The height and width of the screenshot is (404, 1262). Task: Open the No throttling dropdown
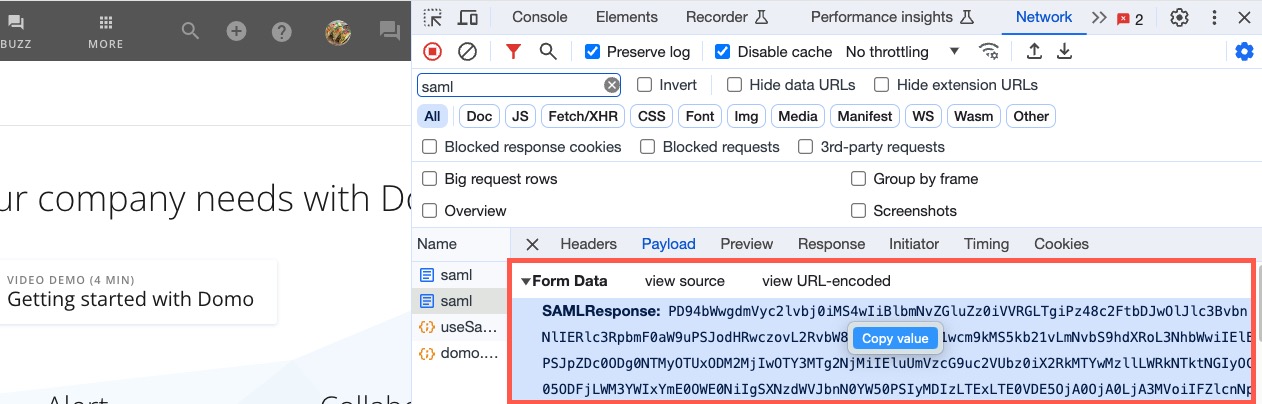coord(902,52)
